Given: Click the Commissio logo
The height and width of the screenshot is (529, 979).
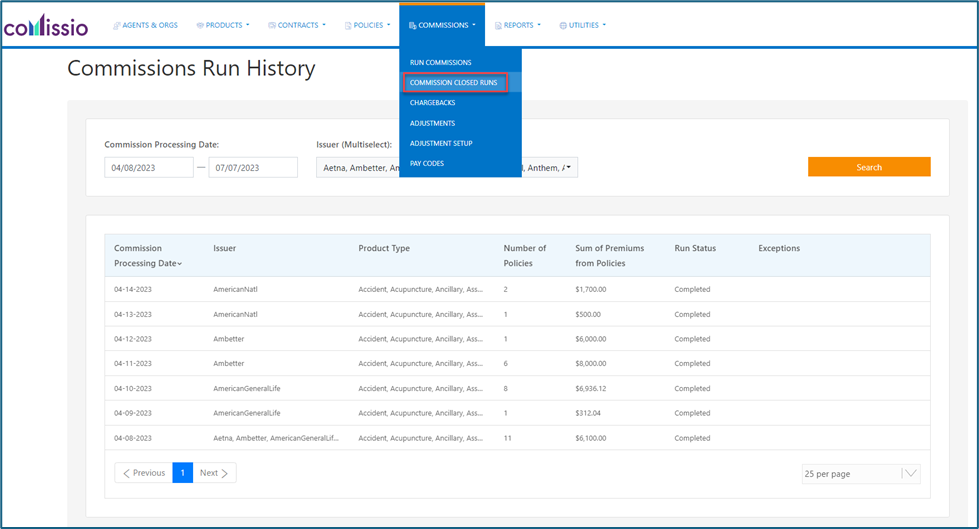Looking at the screenshot, I should pyautogui.click(x=45, y=25).
